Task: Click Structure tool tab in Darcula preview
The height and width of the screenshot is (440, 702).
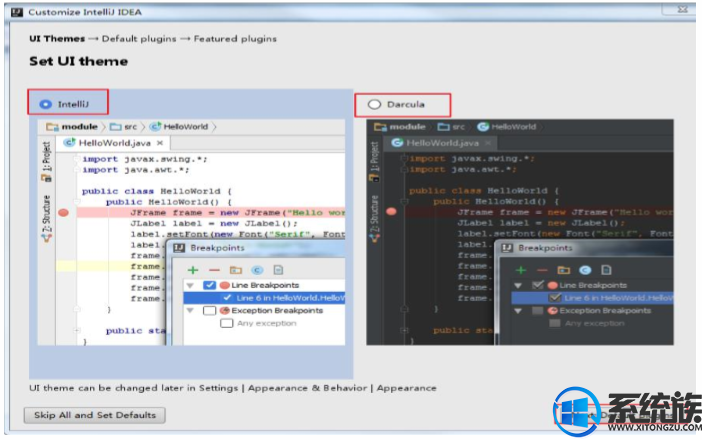Action: [374, 219]
